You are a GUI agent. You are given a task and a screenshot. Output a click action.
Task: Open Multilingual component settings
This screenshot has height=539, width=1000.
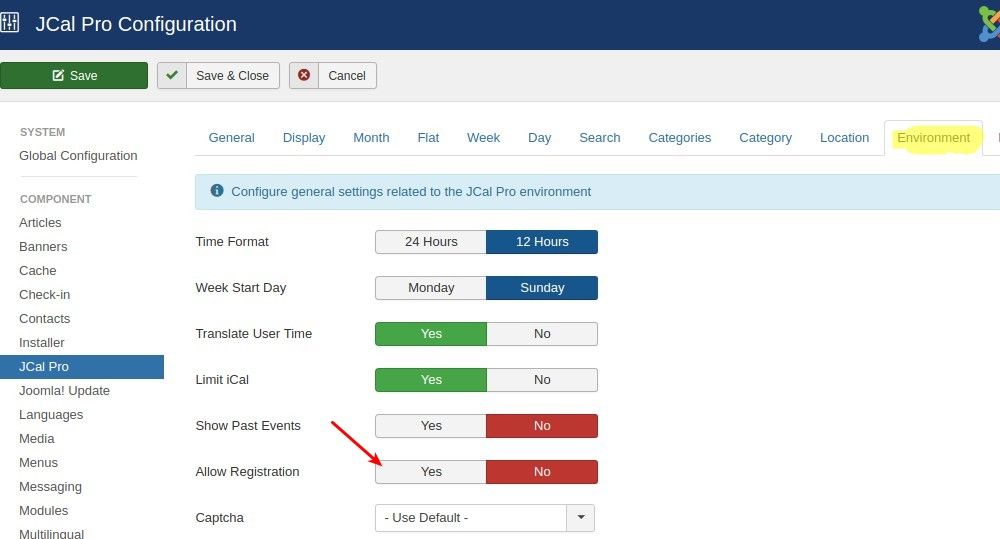point(51,533)
